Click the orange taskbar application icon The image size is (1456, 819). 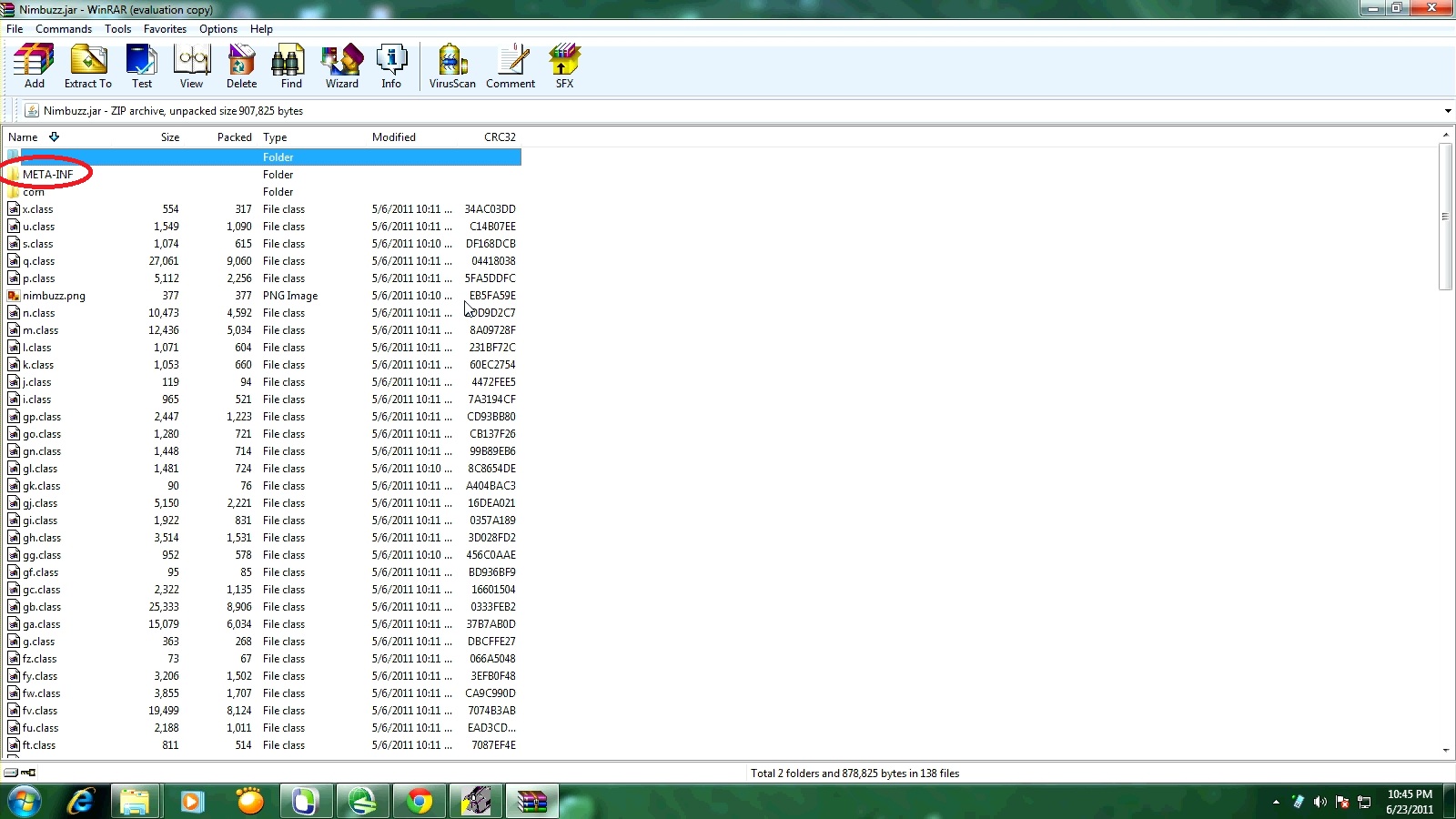point(249,802)
